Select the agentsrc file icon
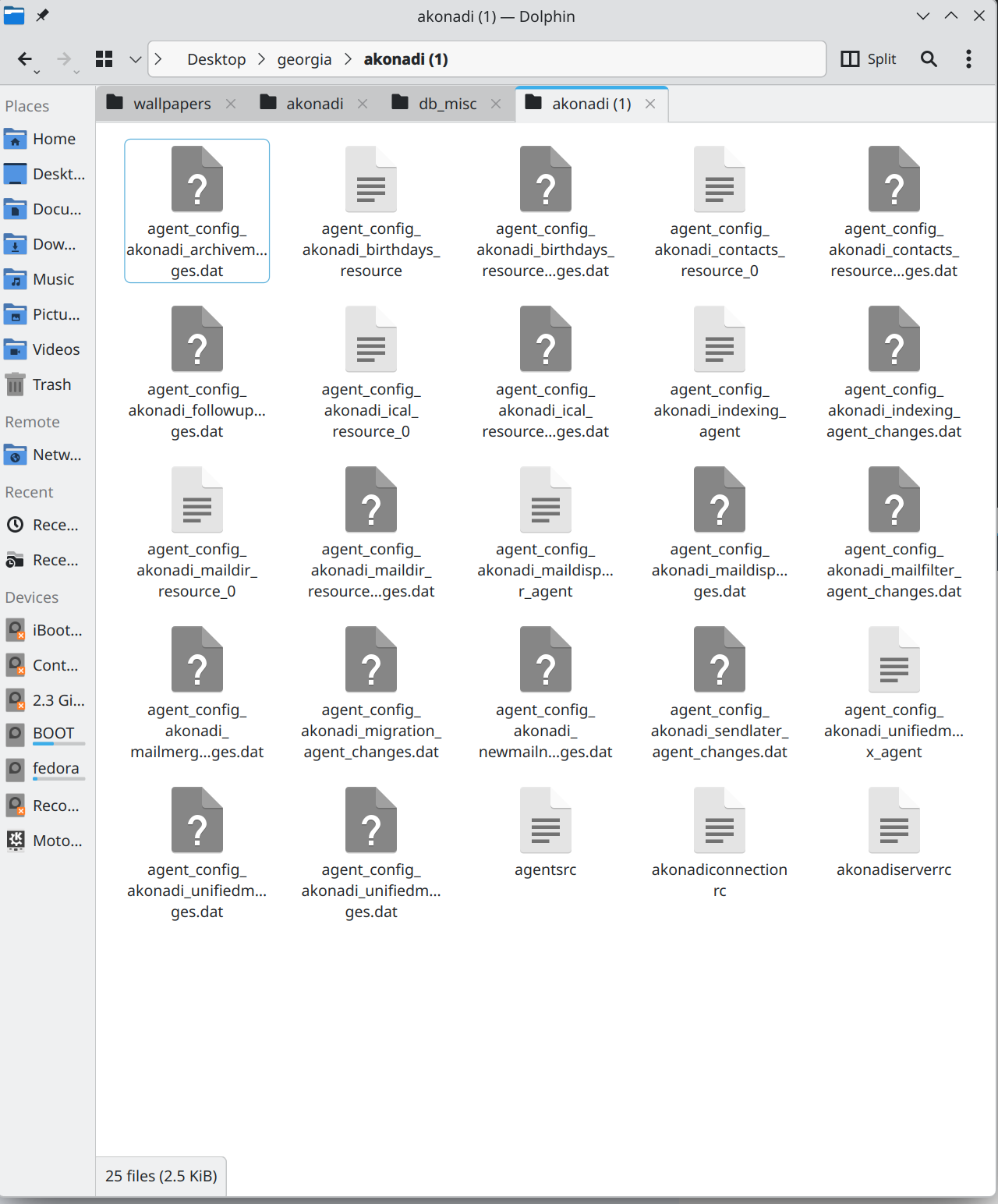This screenshot has width=998, height=1204. point(546,820)
